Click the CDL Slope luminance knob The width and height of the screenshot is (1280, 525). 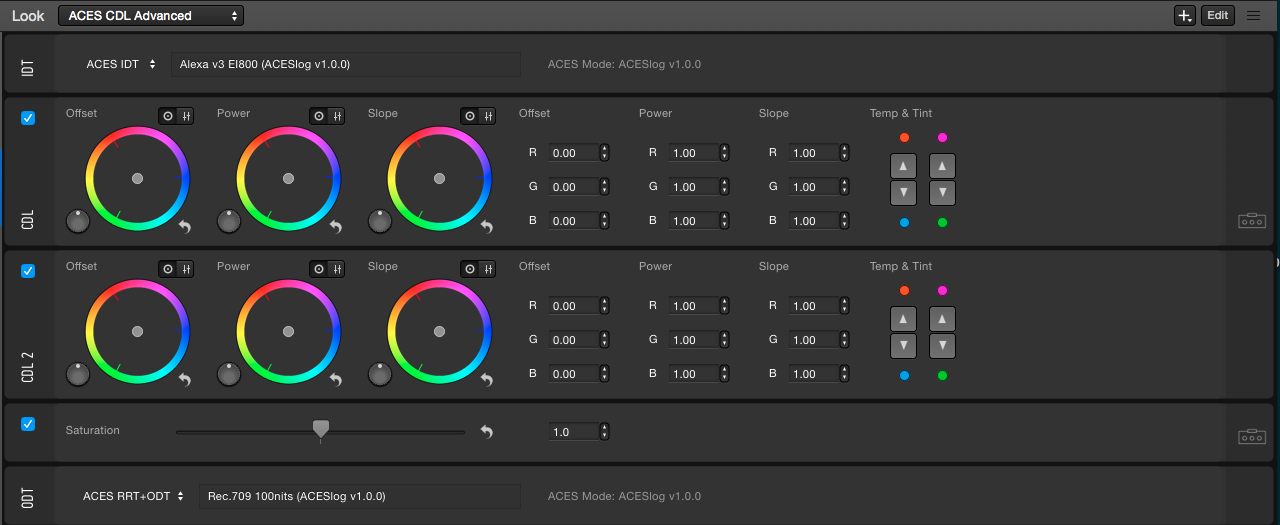(x=380, y=221)
